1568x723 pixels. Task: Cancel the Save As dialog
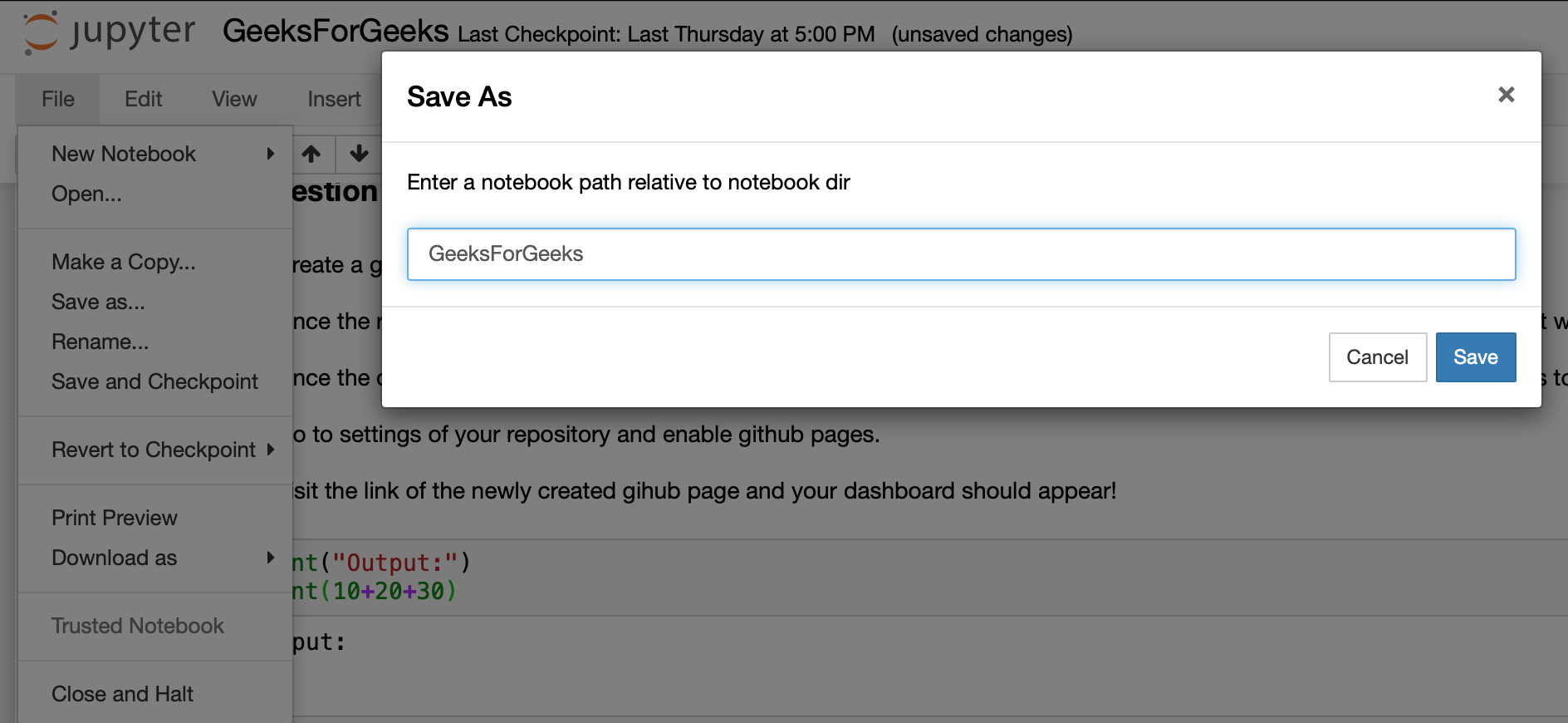click(1377, 357)
